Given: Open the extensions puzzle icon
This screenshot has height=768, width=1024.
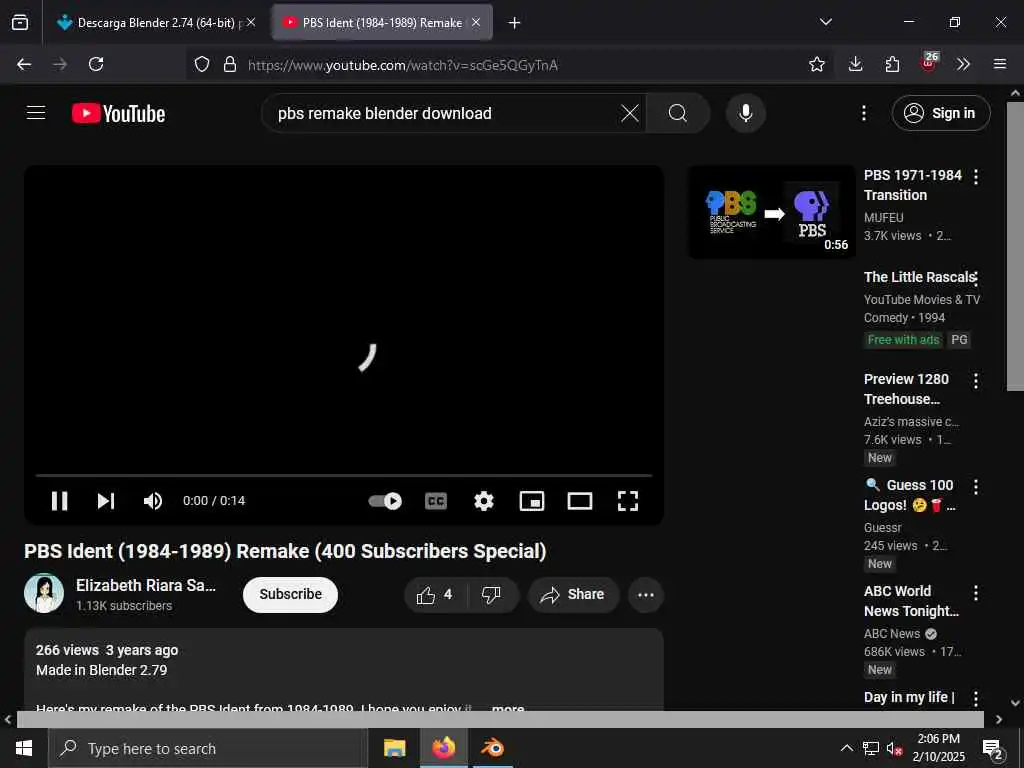Looking at the screenshot, I should pos(892,64).
